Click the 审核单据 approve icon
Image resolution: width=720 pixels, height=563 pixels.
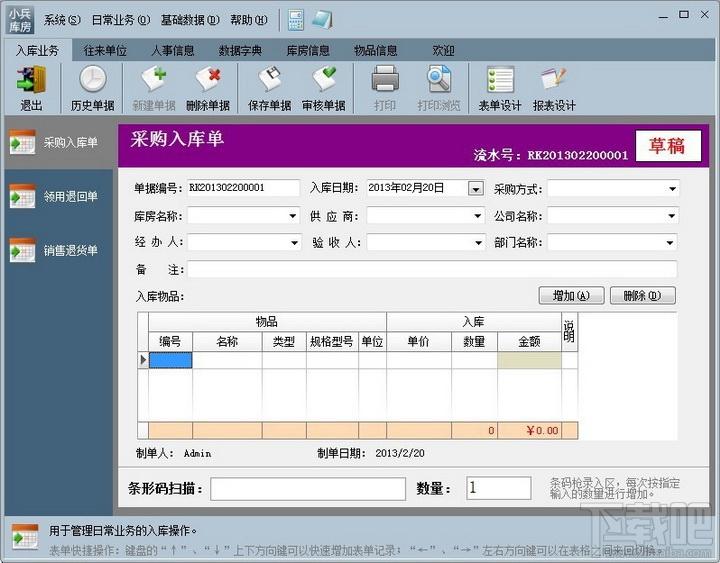(x=324, y=79)
